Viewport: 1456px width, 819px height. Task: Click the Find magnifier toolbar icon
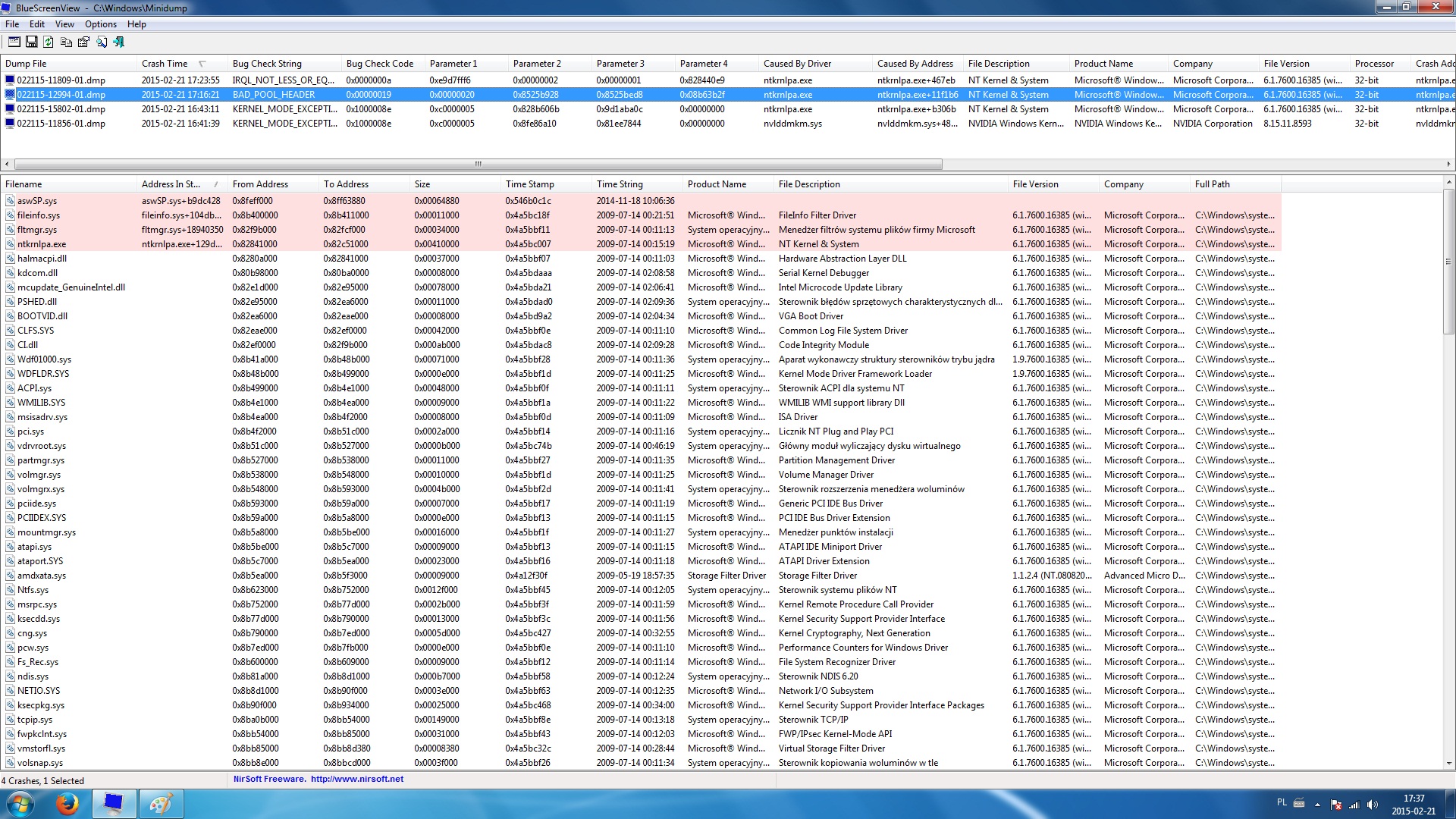[x=102, y=42]
